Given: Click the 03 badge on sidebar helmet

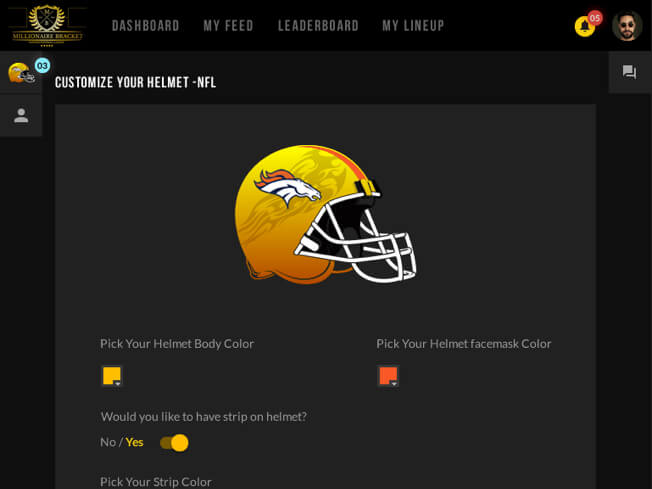Looking at the screenshot, I should point(42,66).
